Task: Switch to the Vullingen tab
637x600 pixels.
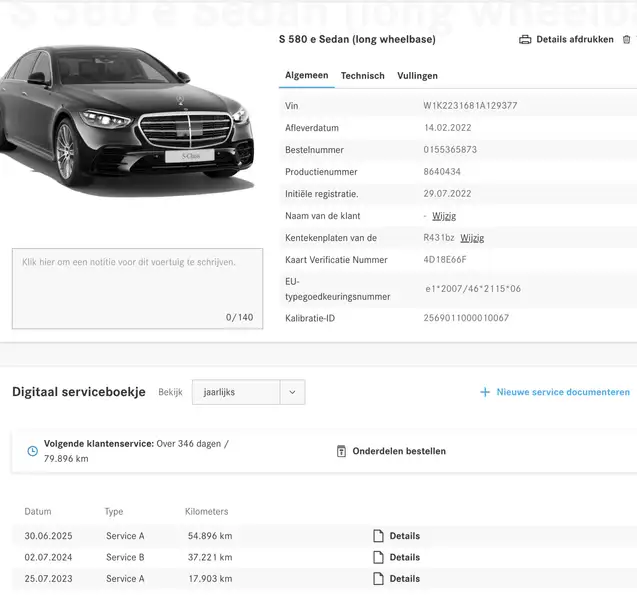Action: (417, 76)
